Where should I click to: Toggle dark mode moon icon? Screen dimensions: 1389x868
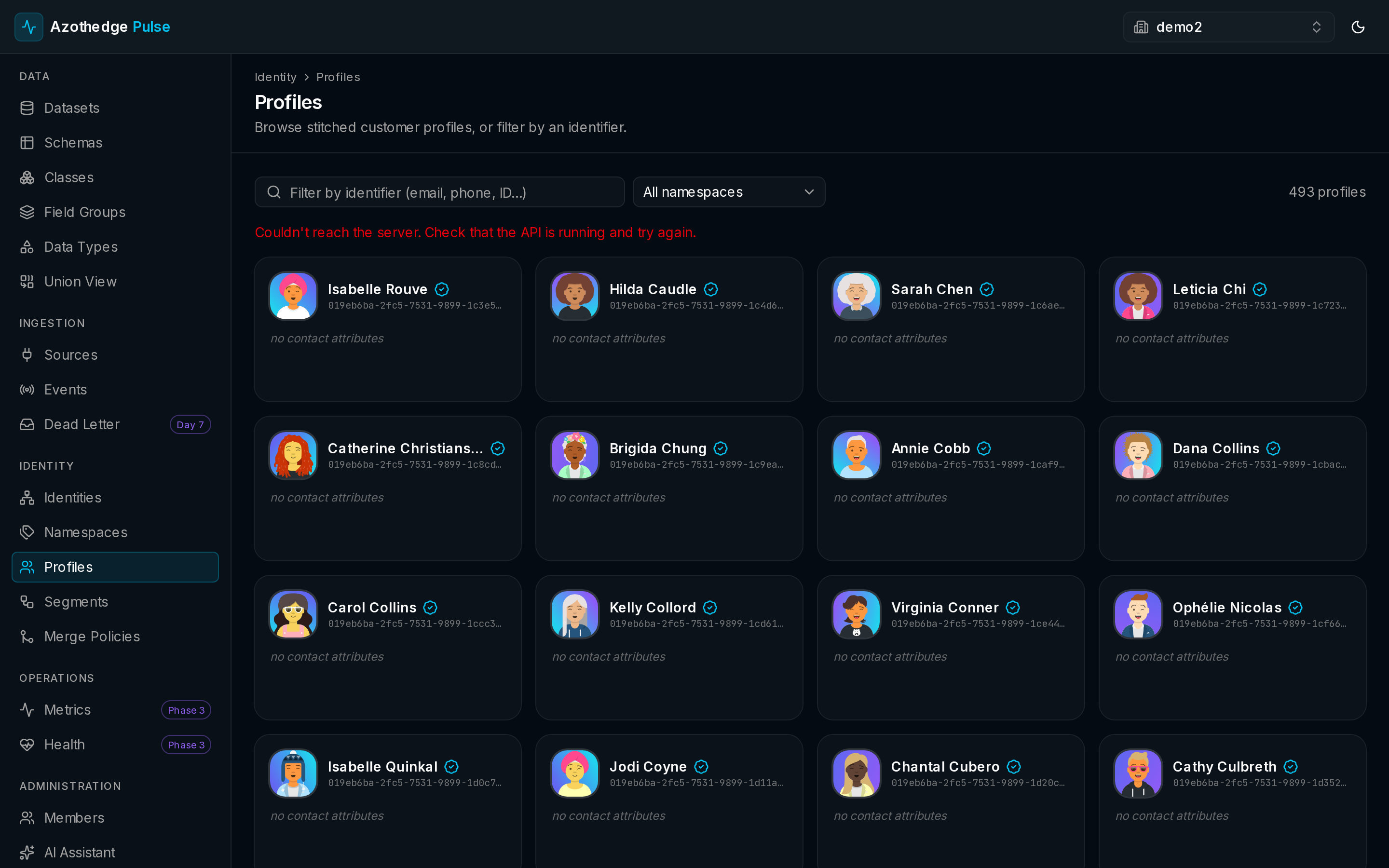1358,27
